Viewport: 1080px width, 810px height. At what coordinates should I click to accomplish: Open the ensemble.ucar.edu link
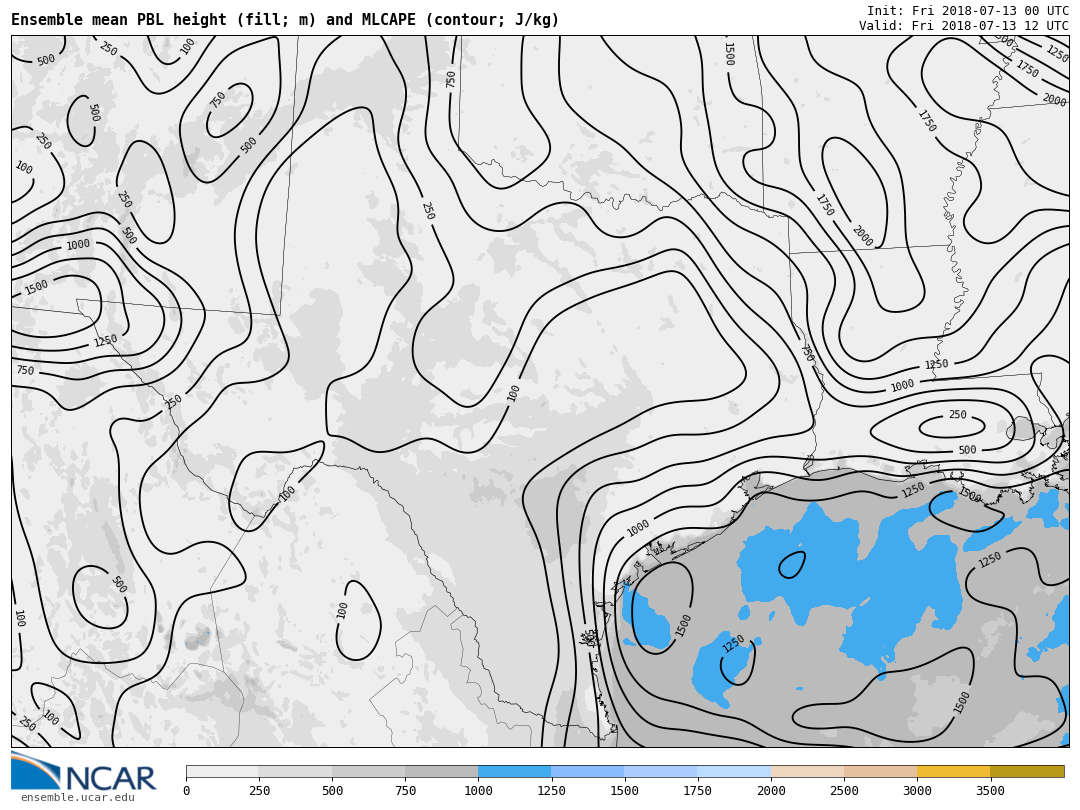(x=77, y=798)
